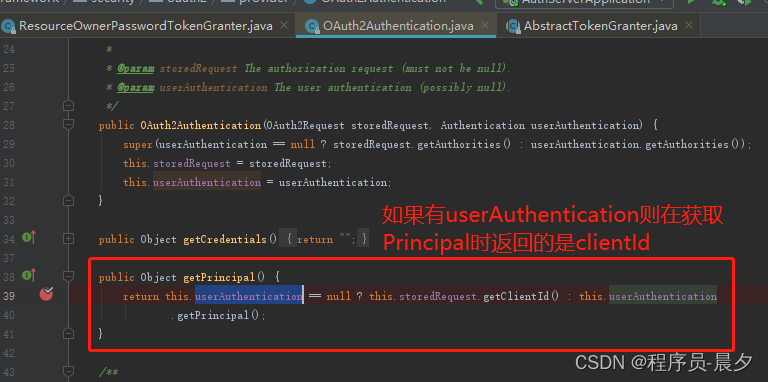Close the AbstractTokenGranter.java tab
Image resolution: width=768 pixels, height=382 pixels.
[x=688, y=26]
